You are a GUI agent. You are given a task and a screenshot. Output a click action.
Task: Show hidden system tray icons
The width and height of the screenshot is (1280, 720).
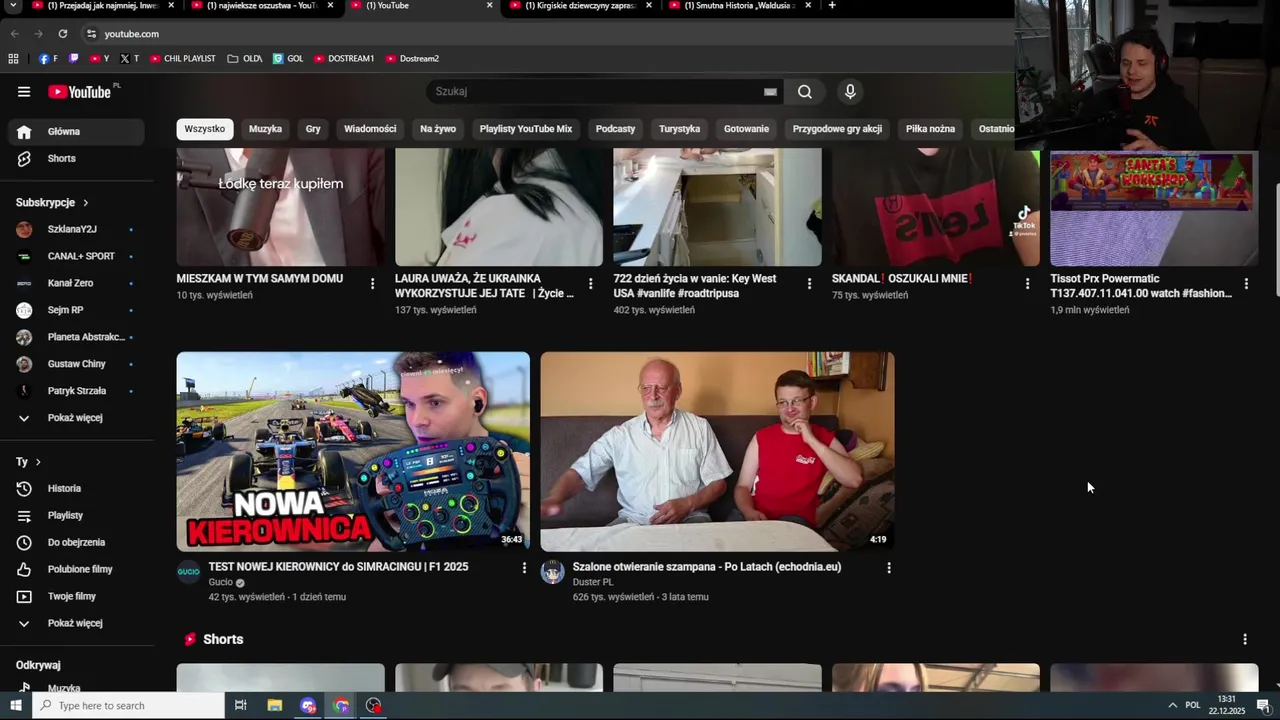point(1172,706)
